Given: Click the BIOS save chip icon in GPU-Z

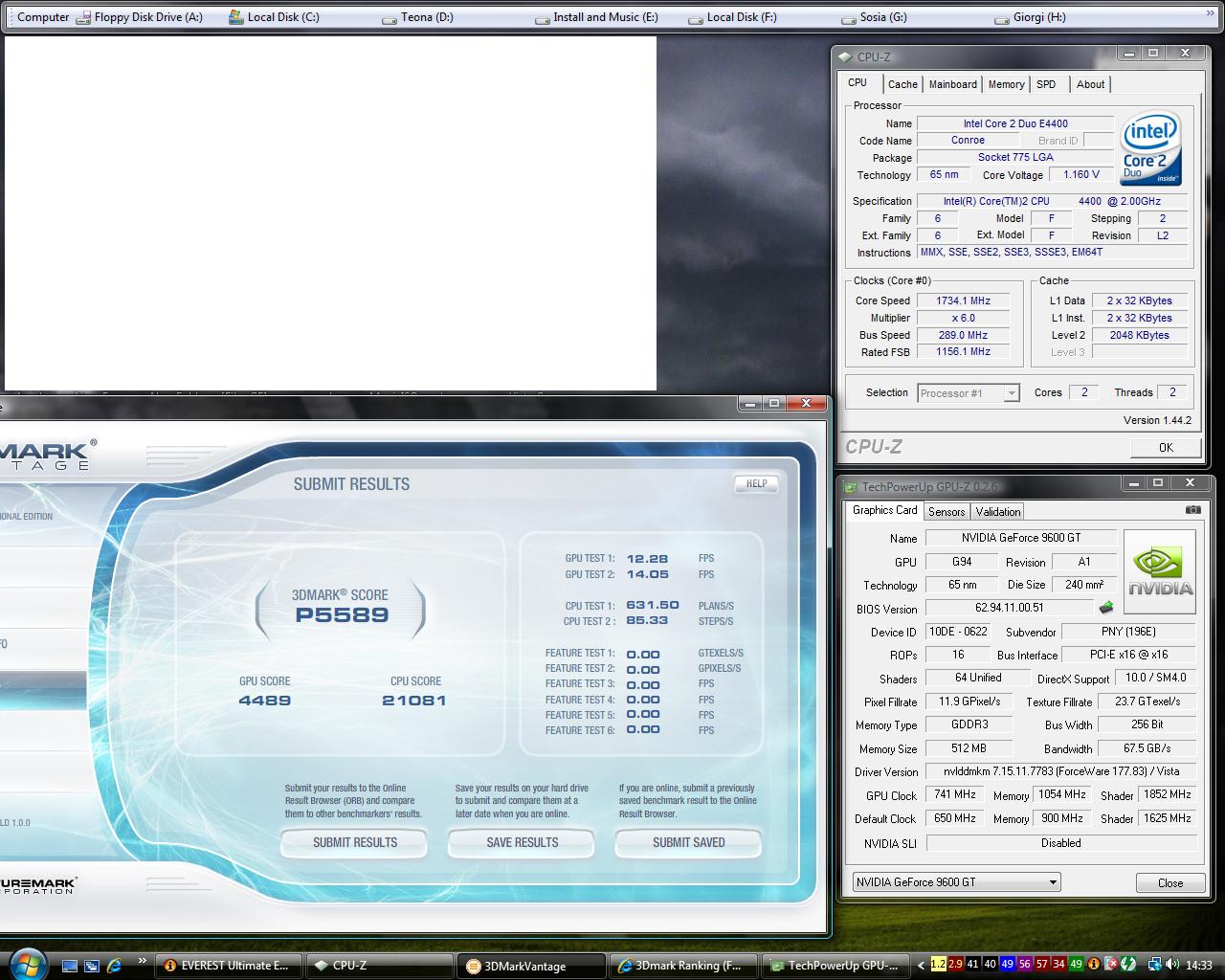Looking at the screenshot, I should 1105,608.
